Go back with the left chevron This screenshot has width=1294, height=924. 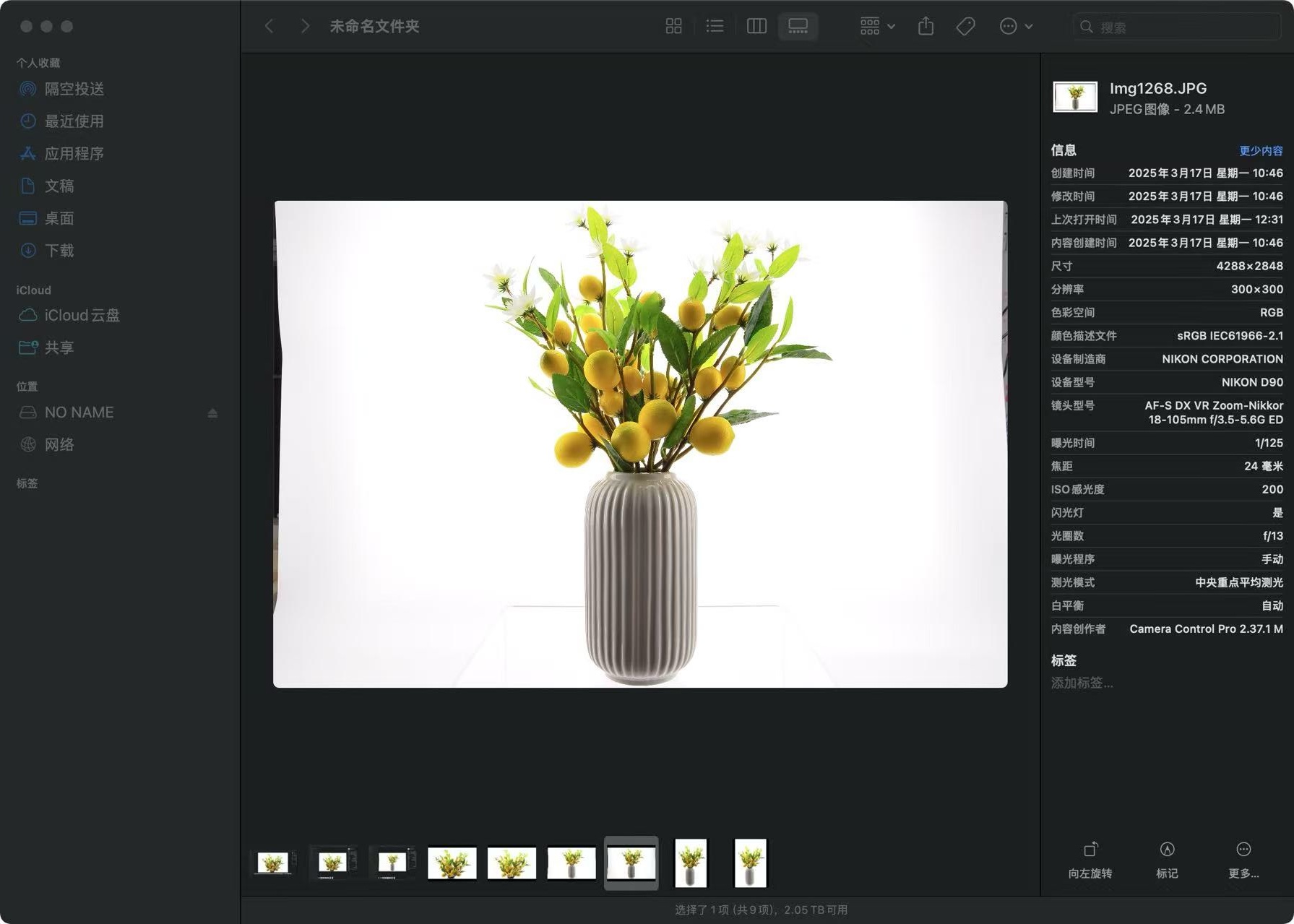(269, 27)
